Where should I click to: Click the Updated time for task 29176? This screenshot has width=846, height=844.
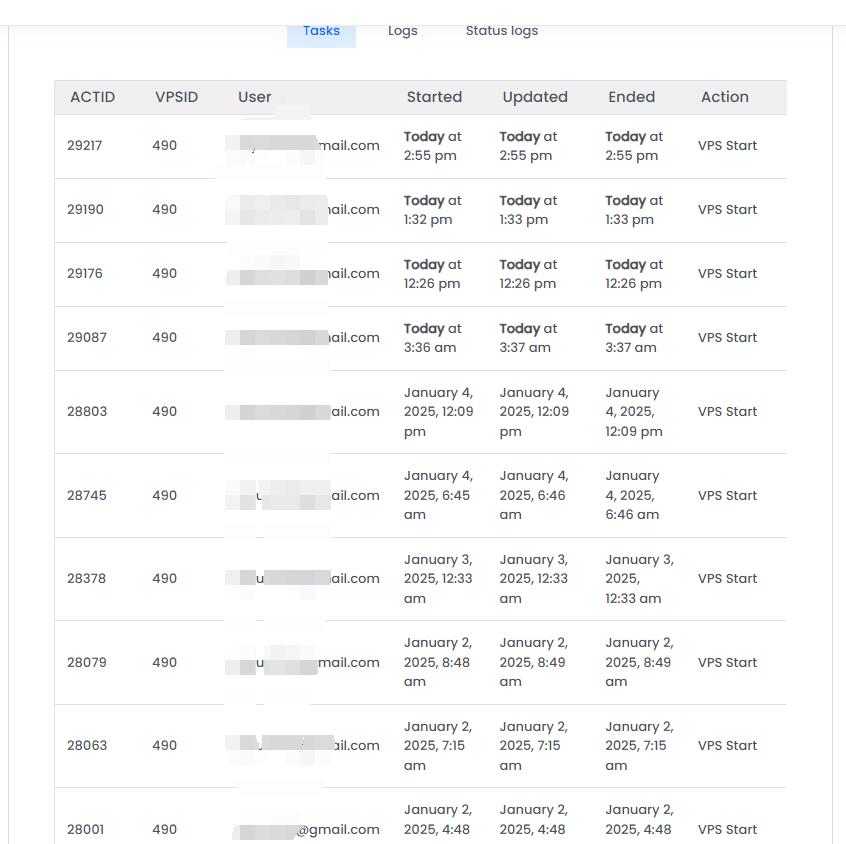tap(528, 274)
